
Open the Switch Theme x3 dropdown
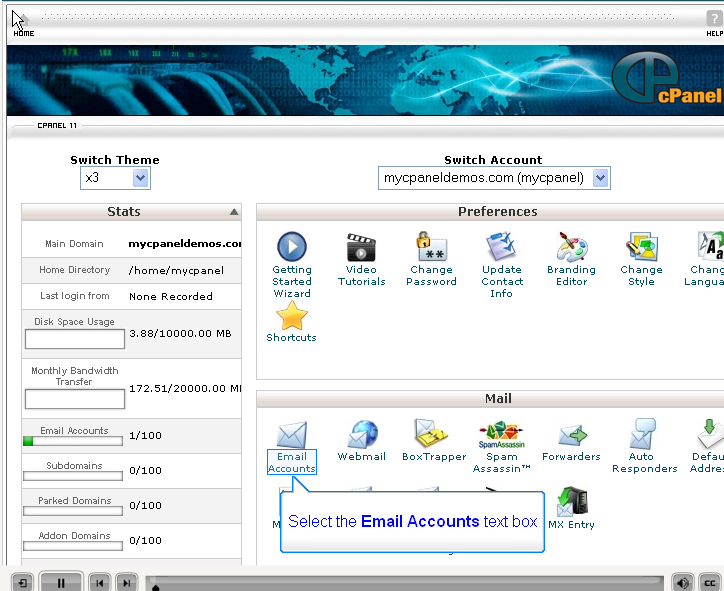point(115,178)
